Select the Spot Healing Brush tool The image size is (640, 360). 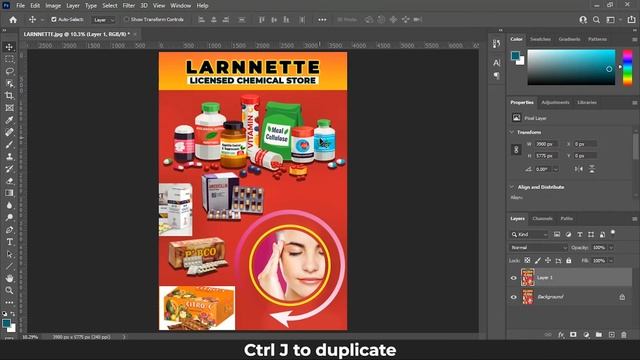point(9,132)
